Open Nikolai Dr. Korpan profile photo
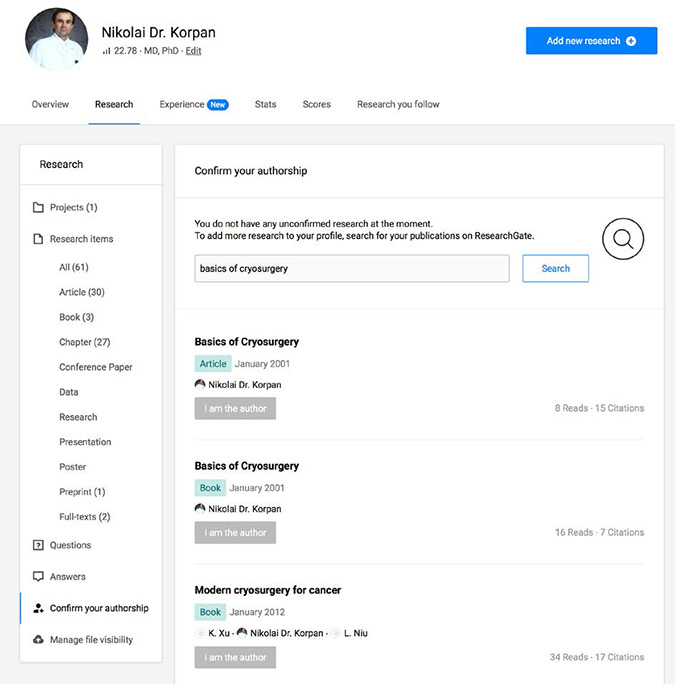This screenshot has height=684, width=675. [x=57, y=39]
